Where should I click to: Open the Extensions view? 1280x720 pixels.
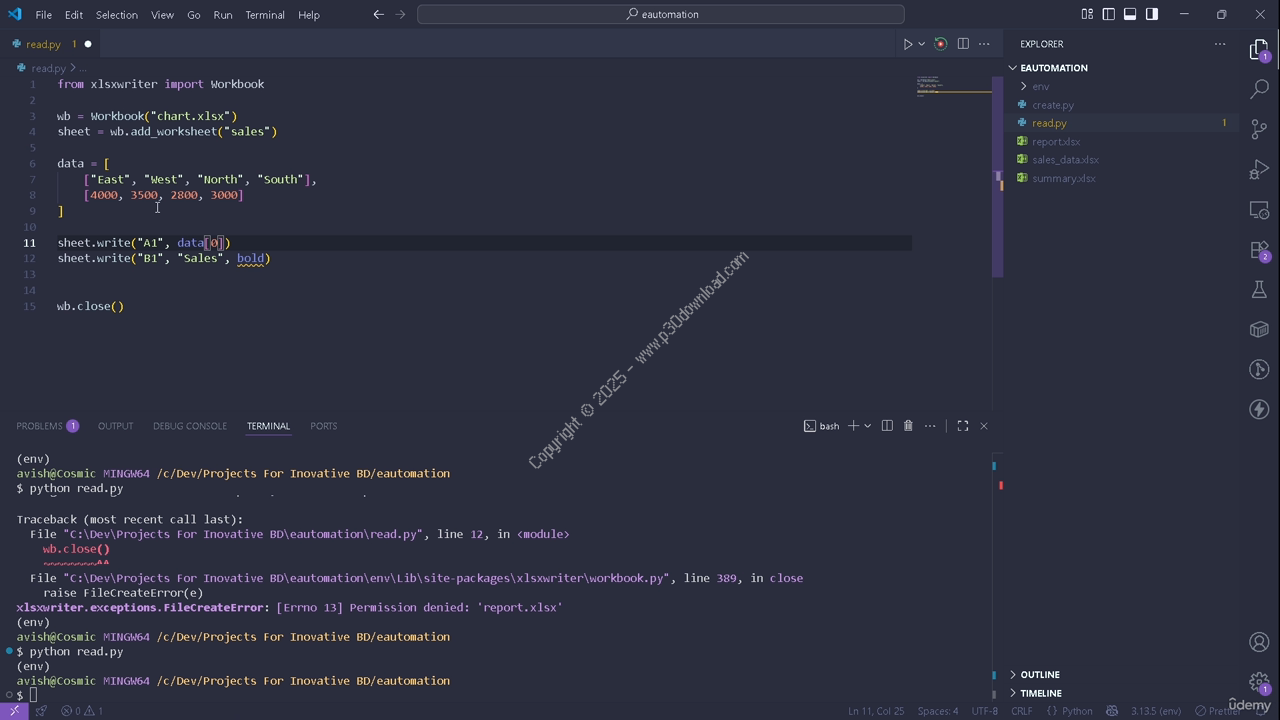click(1259, 250)
